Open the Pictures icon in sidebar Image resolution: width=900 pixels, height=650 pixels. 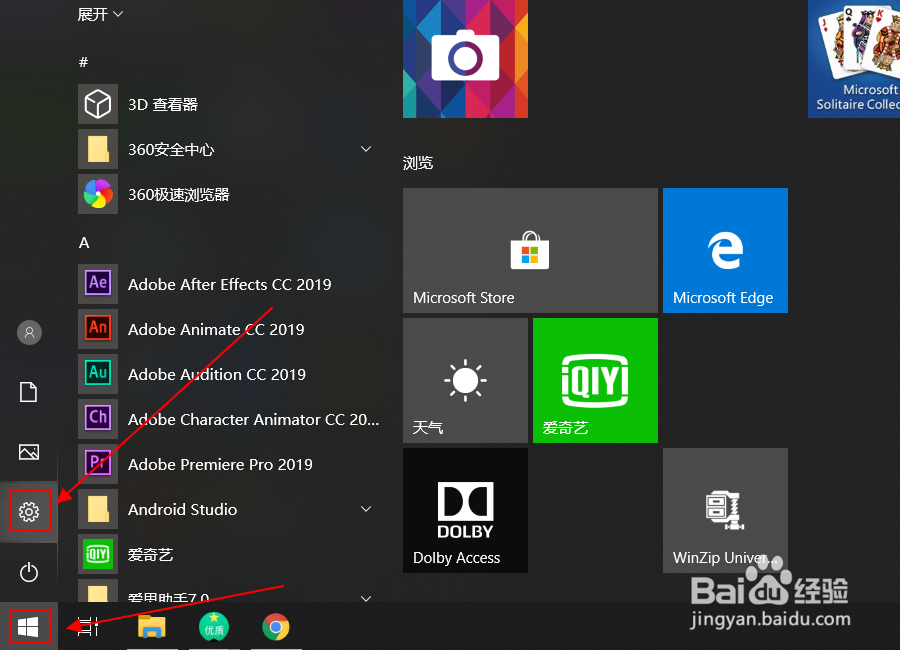(29, 452)
